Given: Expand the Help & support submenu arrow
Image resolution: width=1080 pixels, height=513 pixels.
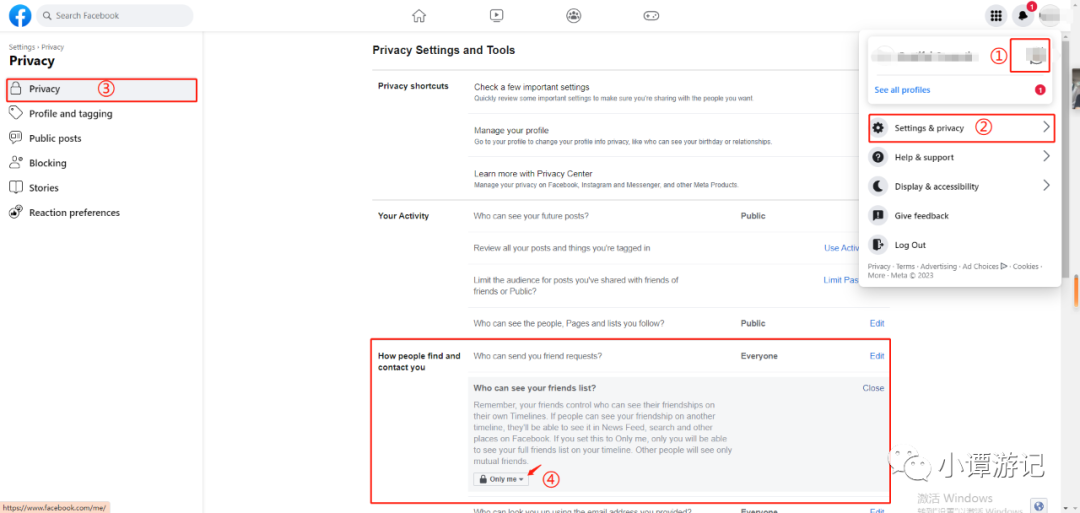Looking at the screenshot, I should [x=1046, y=157].
